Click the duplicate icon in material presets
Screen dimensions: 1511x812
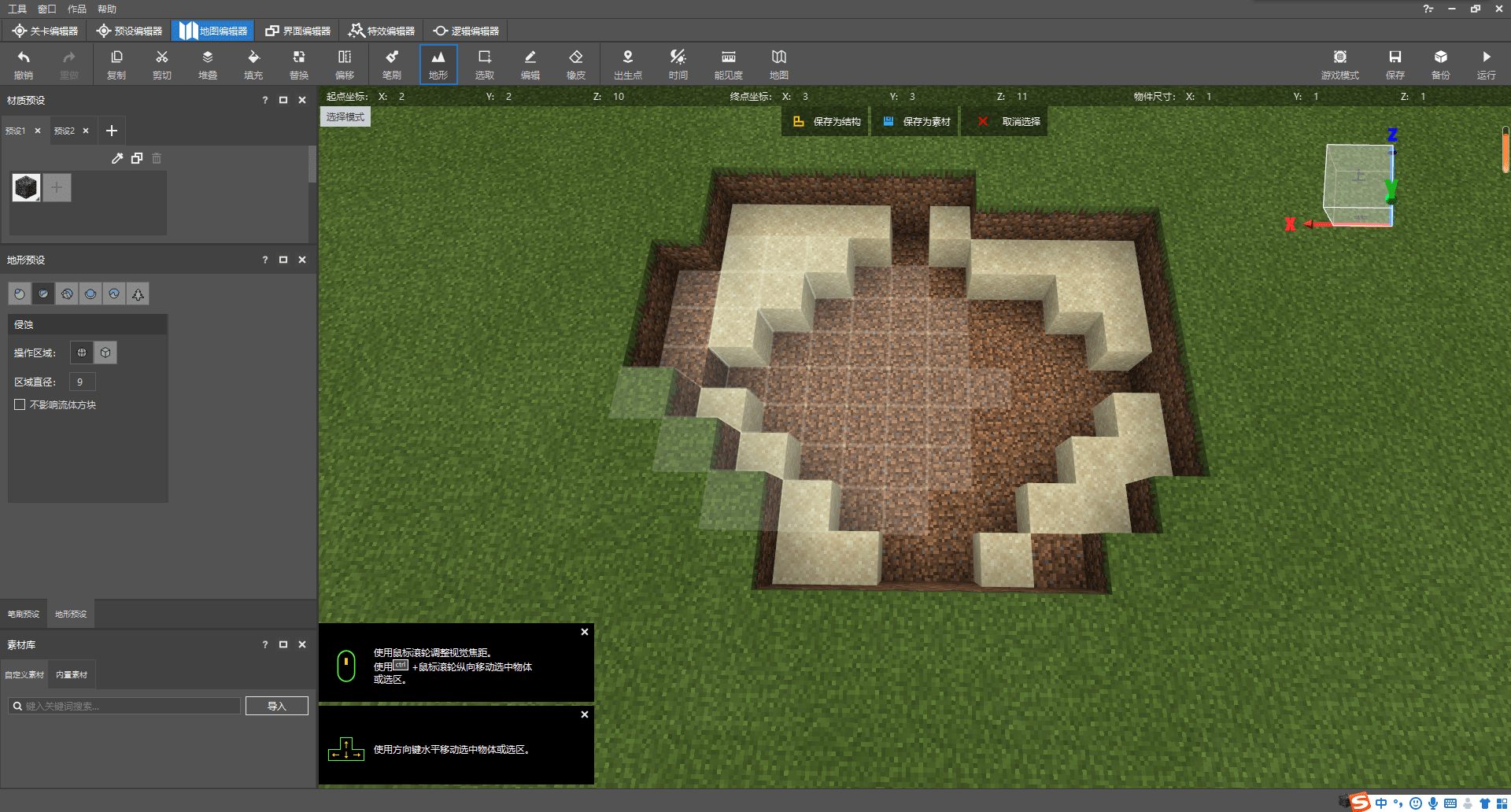[137, 158]
